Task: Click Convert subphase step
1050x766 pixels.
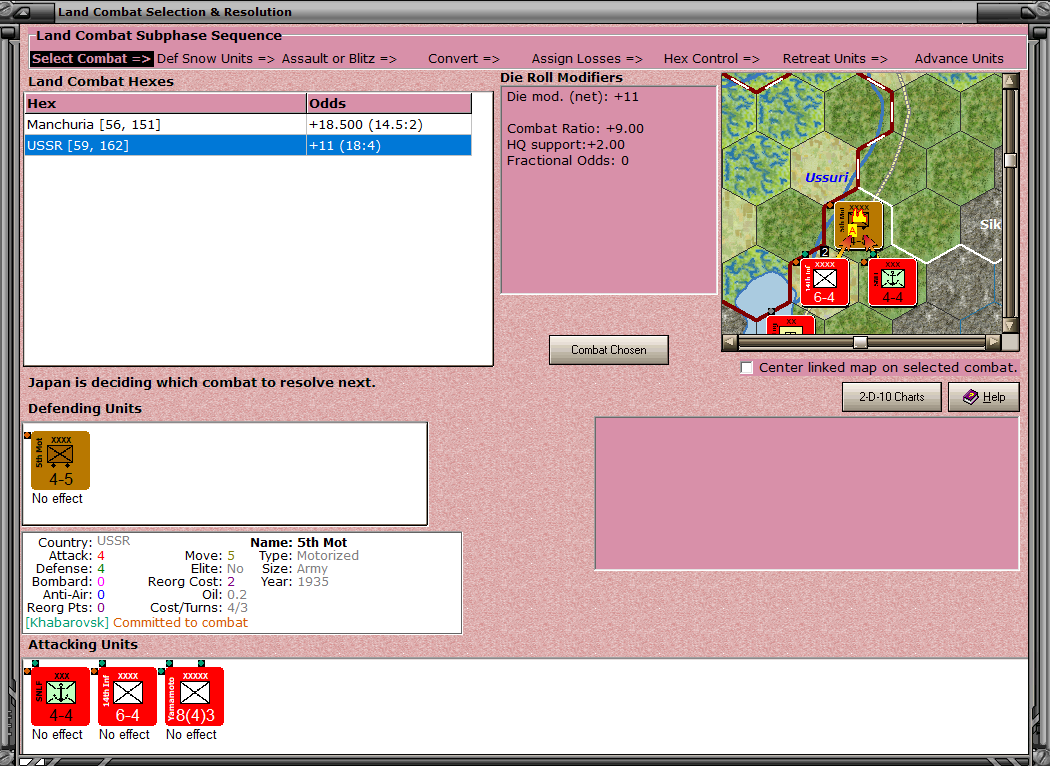Action: (x=463, y=59)
